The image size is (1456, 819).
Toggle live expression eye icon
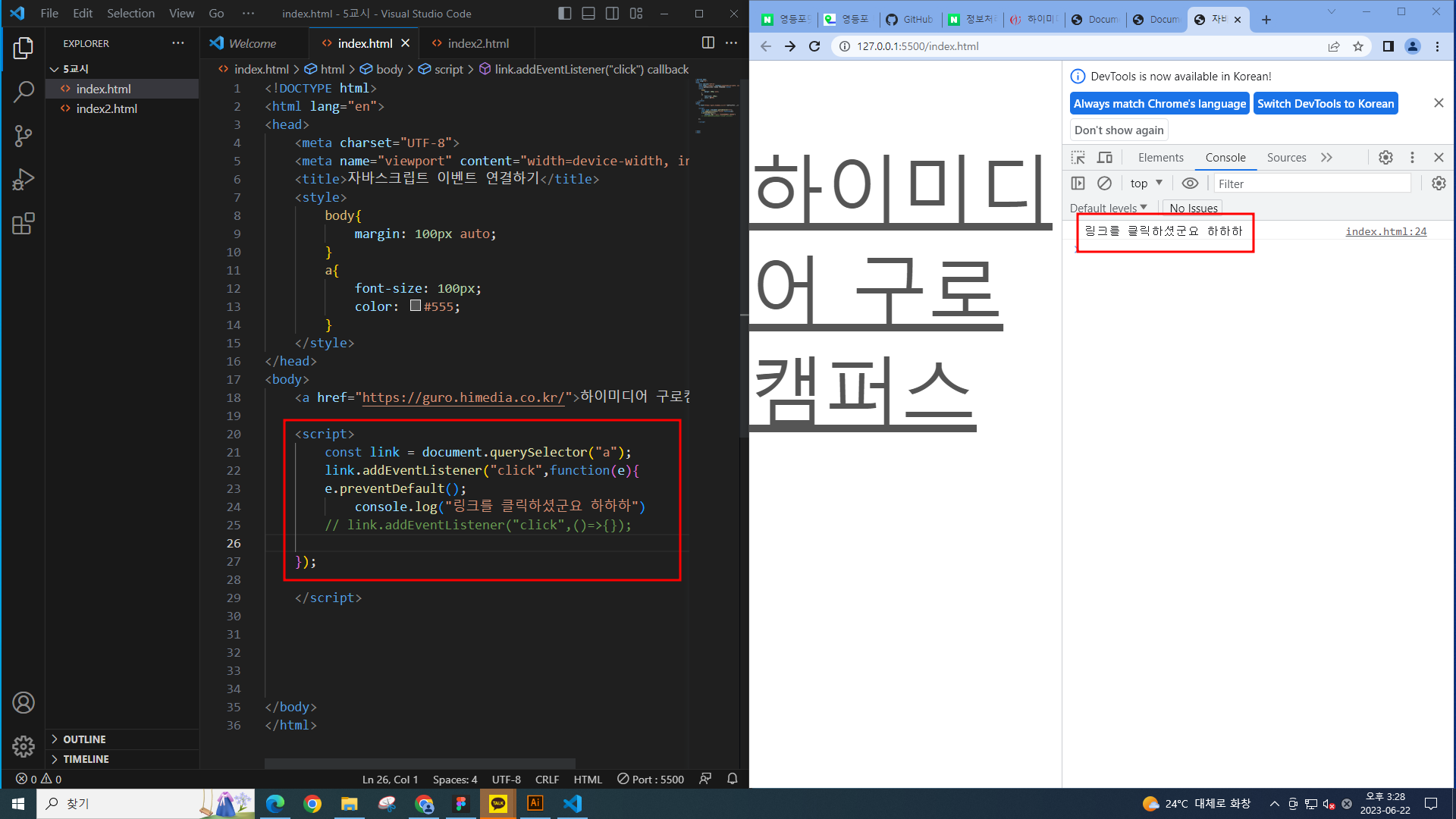(x=1190, y=184)
